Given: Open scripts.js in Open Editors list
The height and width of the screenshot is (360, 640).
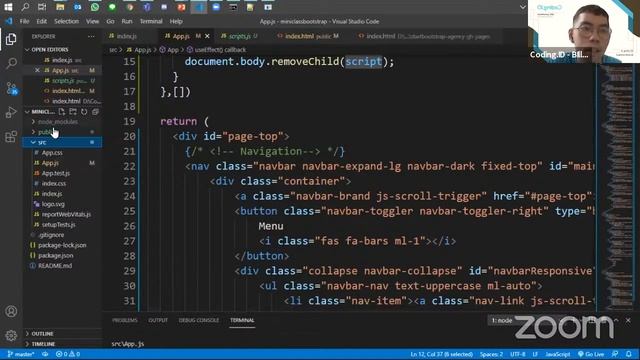Looking at the screenshot, I should (x=62, y=81).
